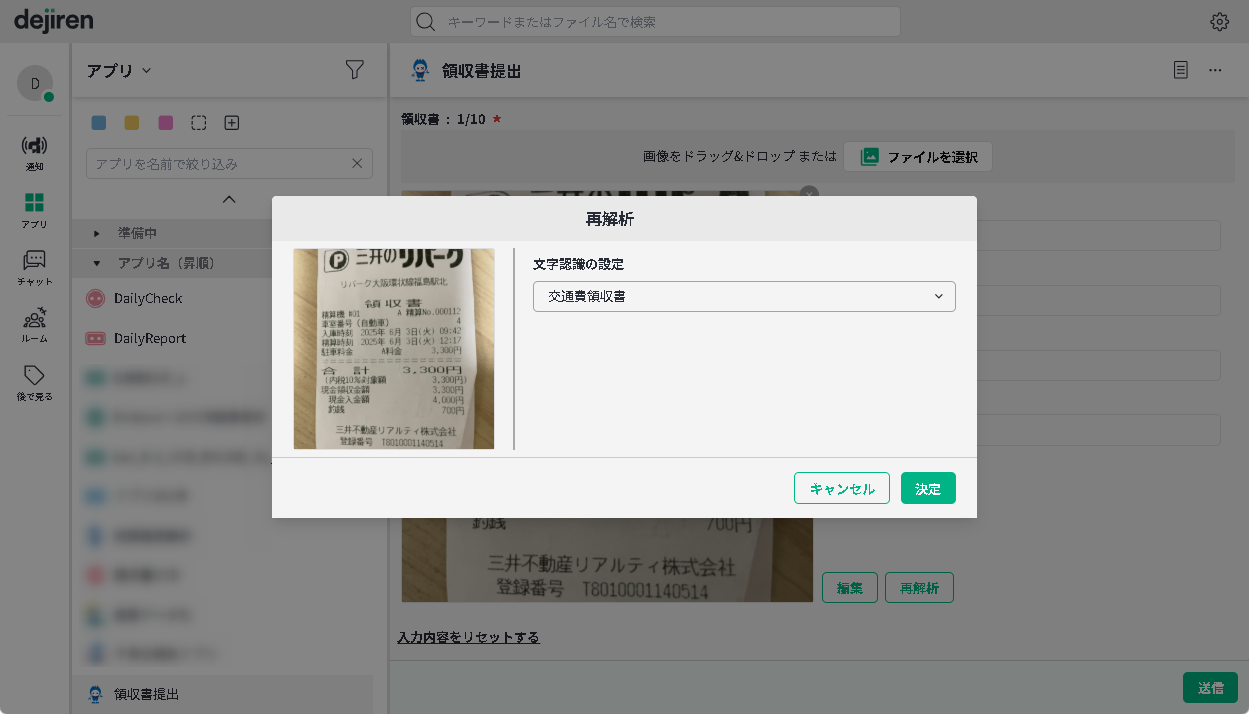Open the チャット chat sidebar icon

pos(34,267)
